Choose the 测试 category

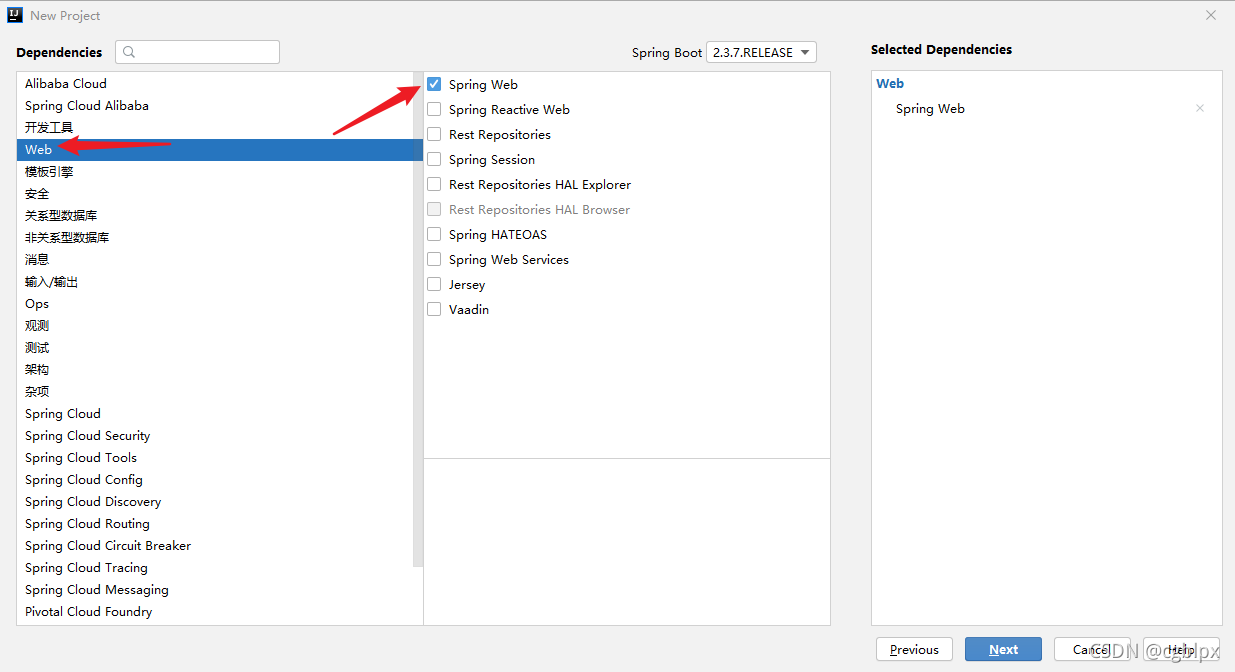(215, 348)
